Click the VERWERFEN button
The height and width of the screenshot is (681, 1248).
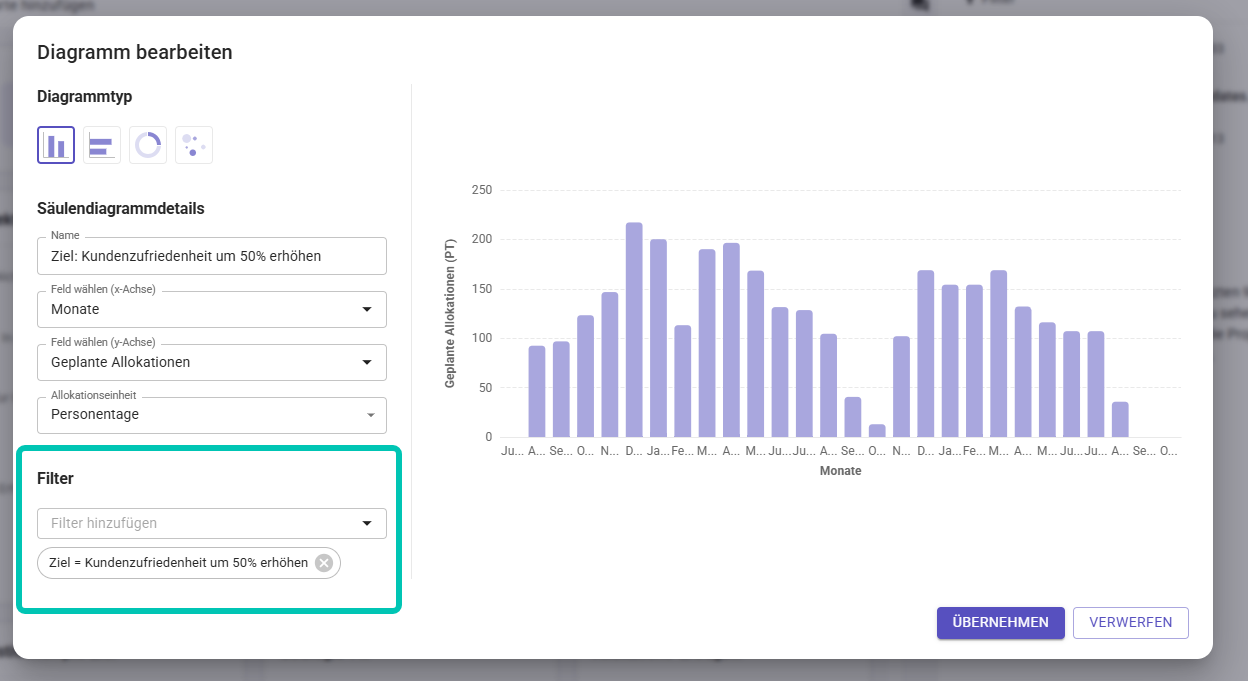1131,622
